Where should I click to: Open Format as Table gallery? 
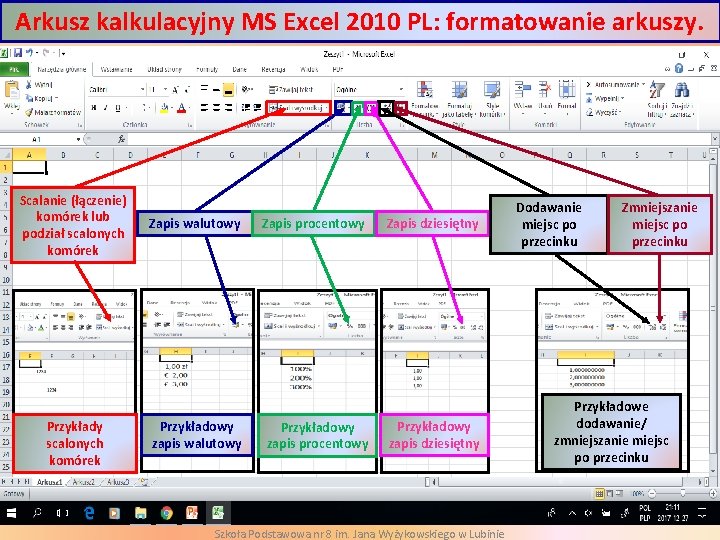459,98
